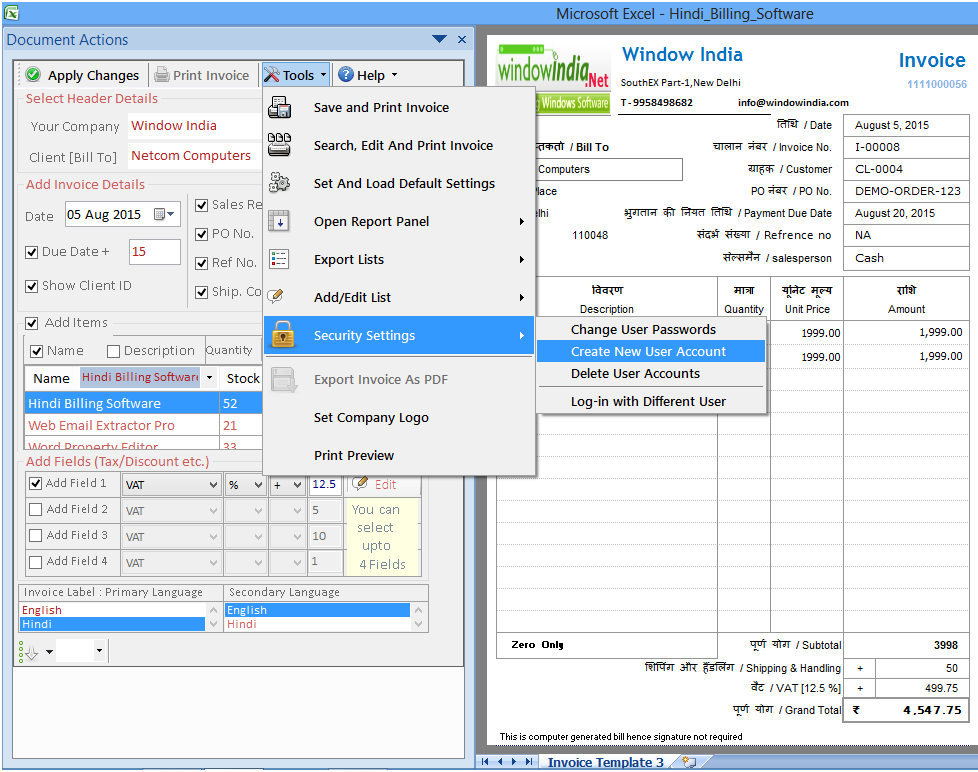Uncheck Add Field 1
Screen dimensions: 978x772
click(x=36, y=483)
